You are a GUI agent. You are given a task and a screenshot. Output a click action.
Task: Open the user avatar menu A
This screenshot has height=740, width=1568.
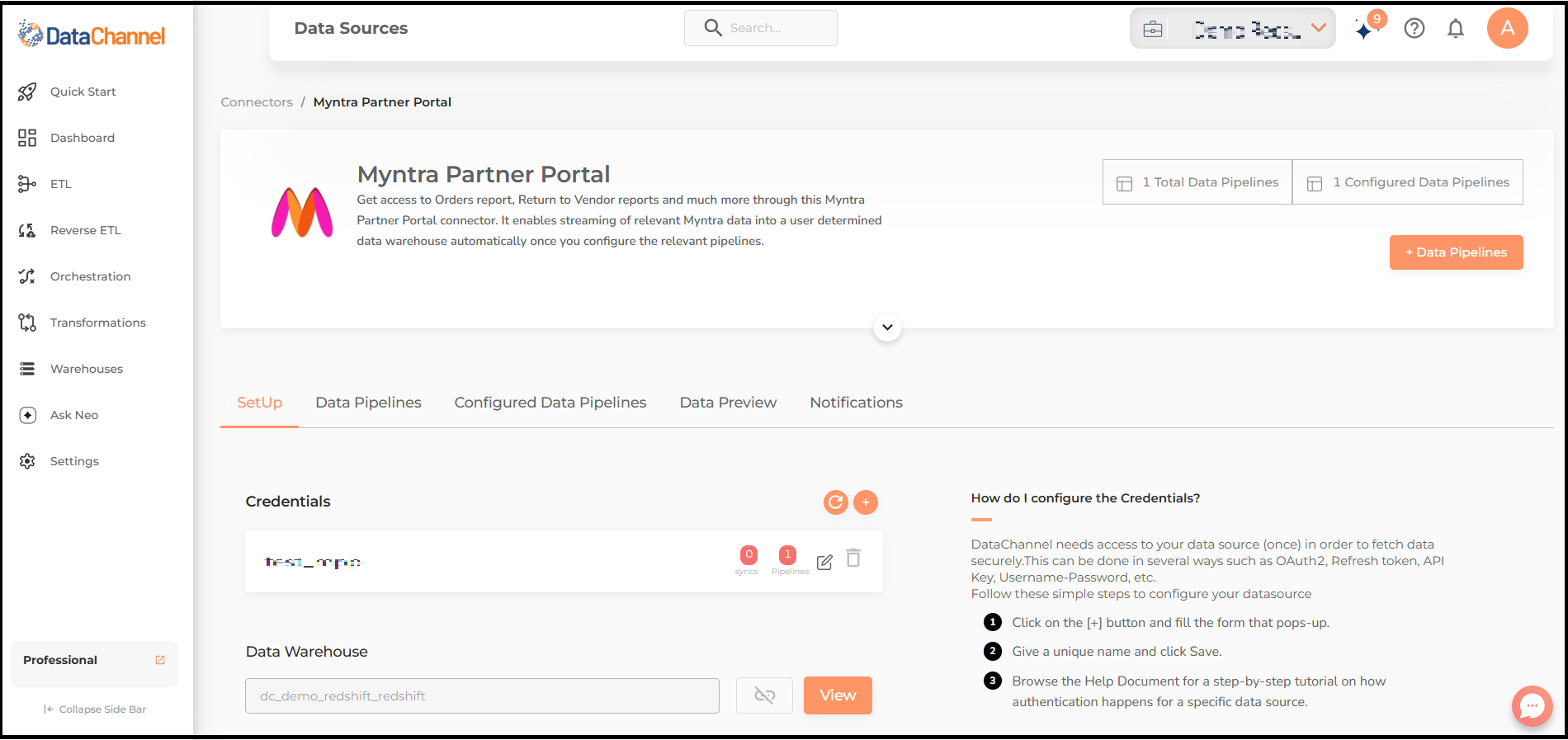point(1508,28)
